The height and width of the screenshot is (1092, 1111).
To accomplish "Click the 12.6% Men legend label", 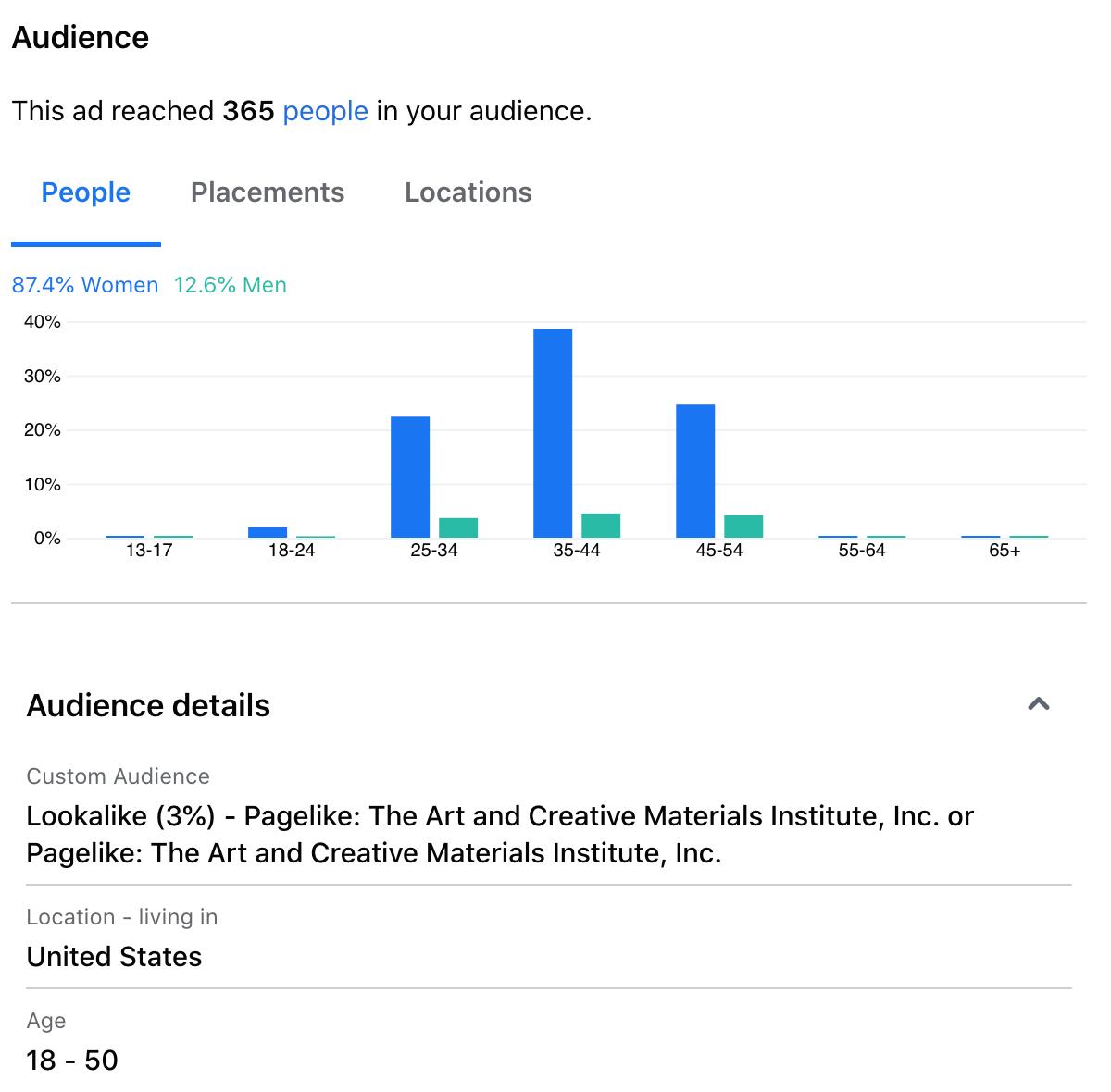I will 231,285.
